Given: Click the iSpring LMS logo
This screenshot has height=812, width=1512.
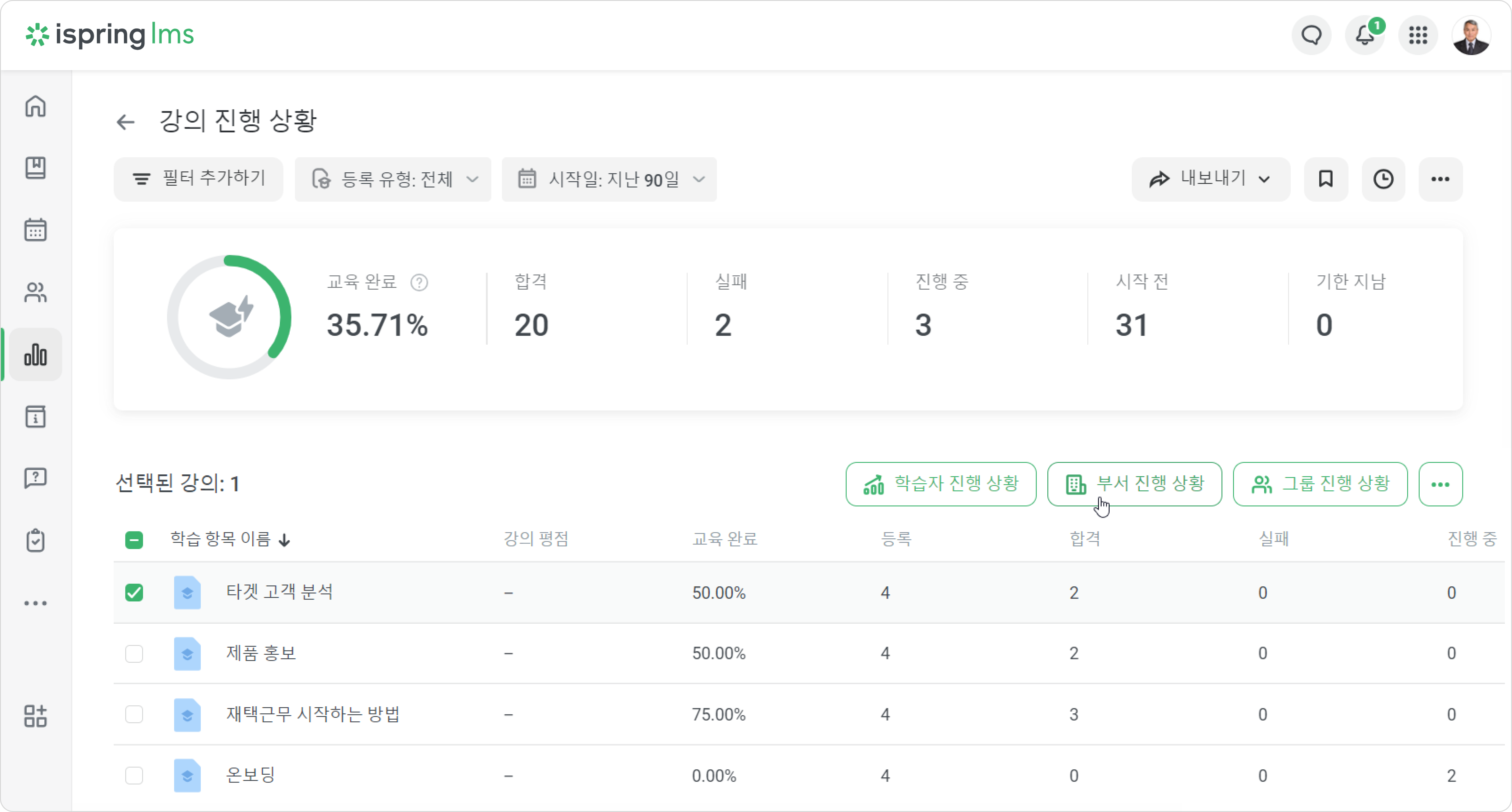Looking at the screenshot, I should (x=110, y=35).
